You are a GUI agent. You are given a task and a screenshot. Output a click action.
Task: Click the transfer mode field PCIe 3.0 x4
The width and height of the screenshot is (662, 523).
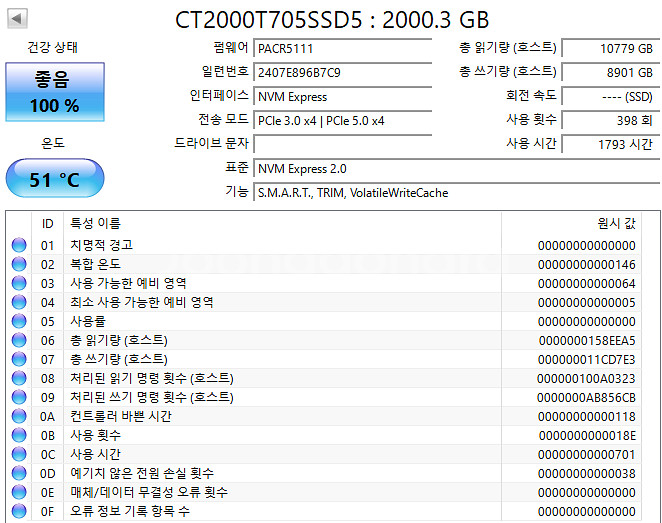point(342,121)
